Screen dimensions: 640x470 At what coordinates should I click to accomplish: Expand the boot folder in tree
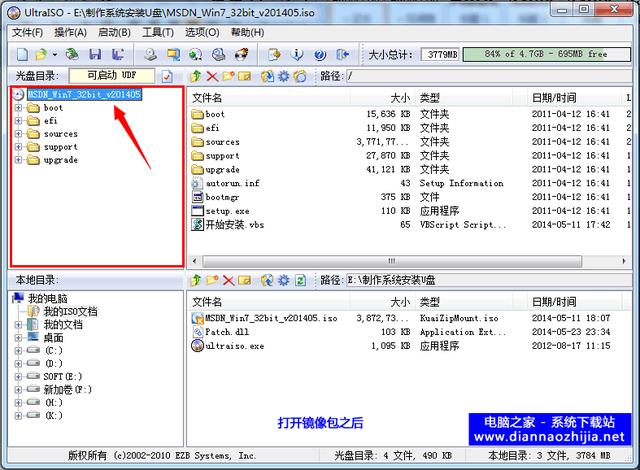18,108
